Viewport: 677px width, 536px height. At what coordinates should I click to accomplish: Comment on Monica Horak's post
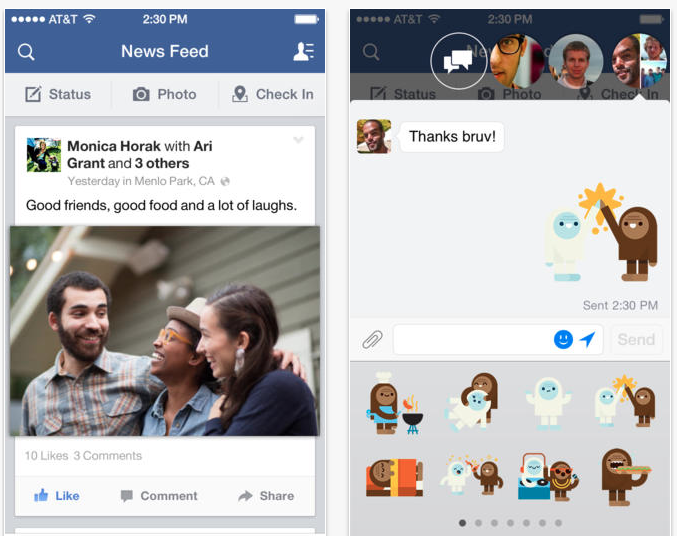(x=159, y=495)
